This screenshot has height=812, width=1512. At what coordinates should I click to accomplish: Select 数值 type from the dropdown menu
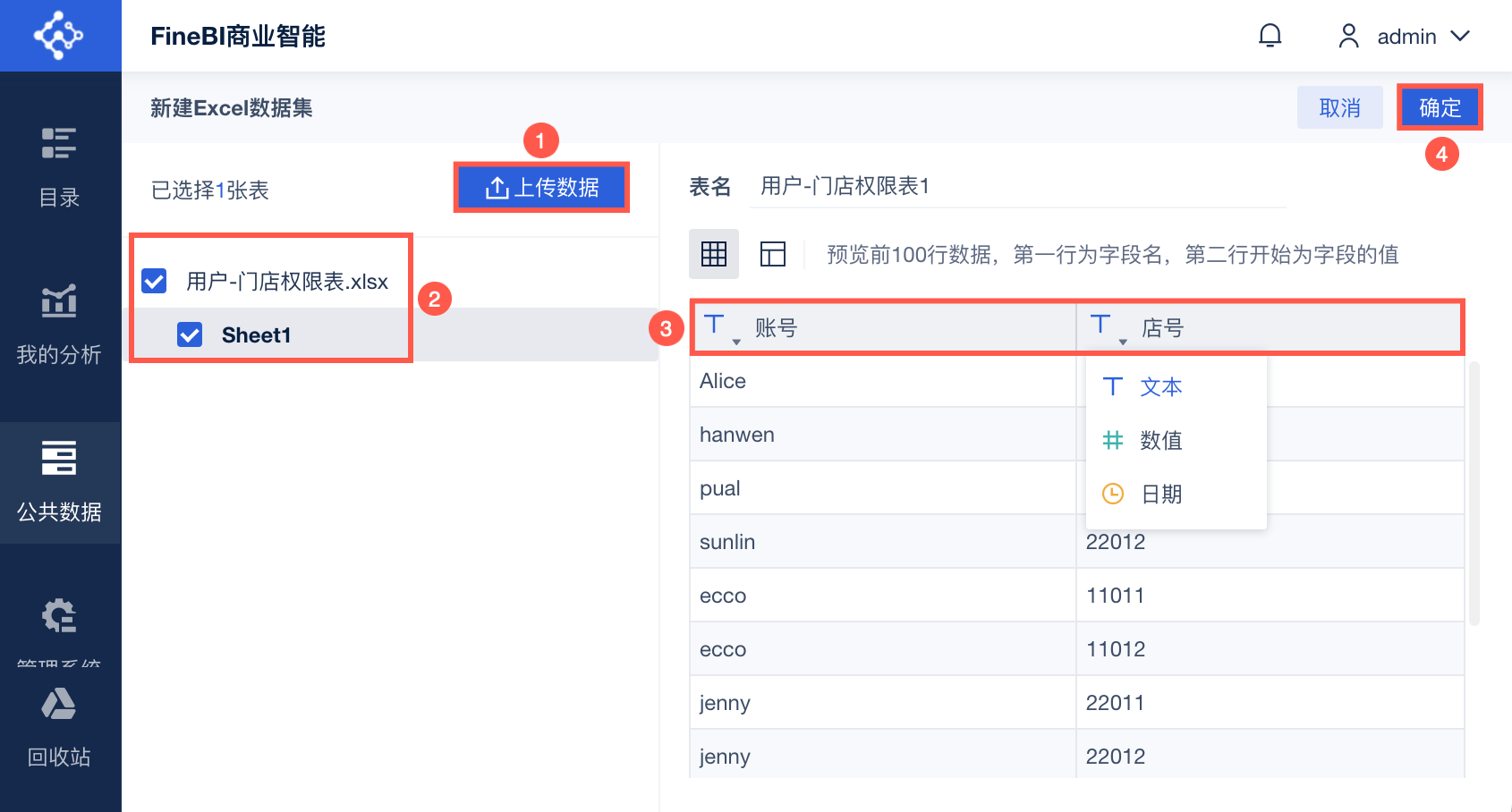(1160, 440)
